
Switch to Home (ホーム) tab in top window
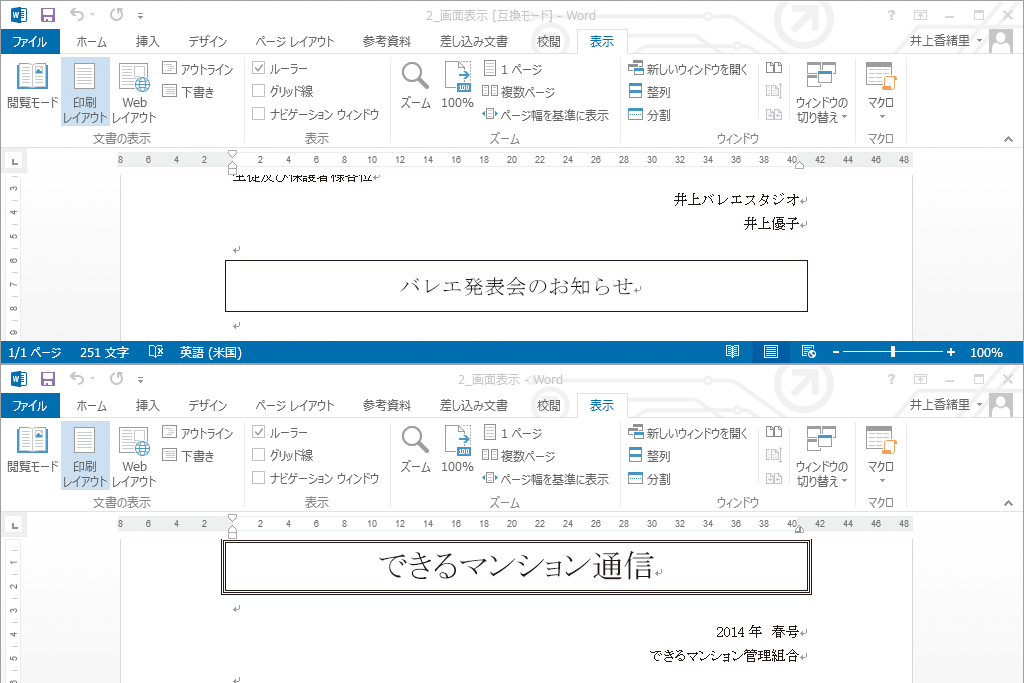pyautogui.click(x=91, y=41)
